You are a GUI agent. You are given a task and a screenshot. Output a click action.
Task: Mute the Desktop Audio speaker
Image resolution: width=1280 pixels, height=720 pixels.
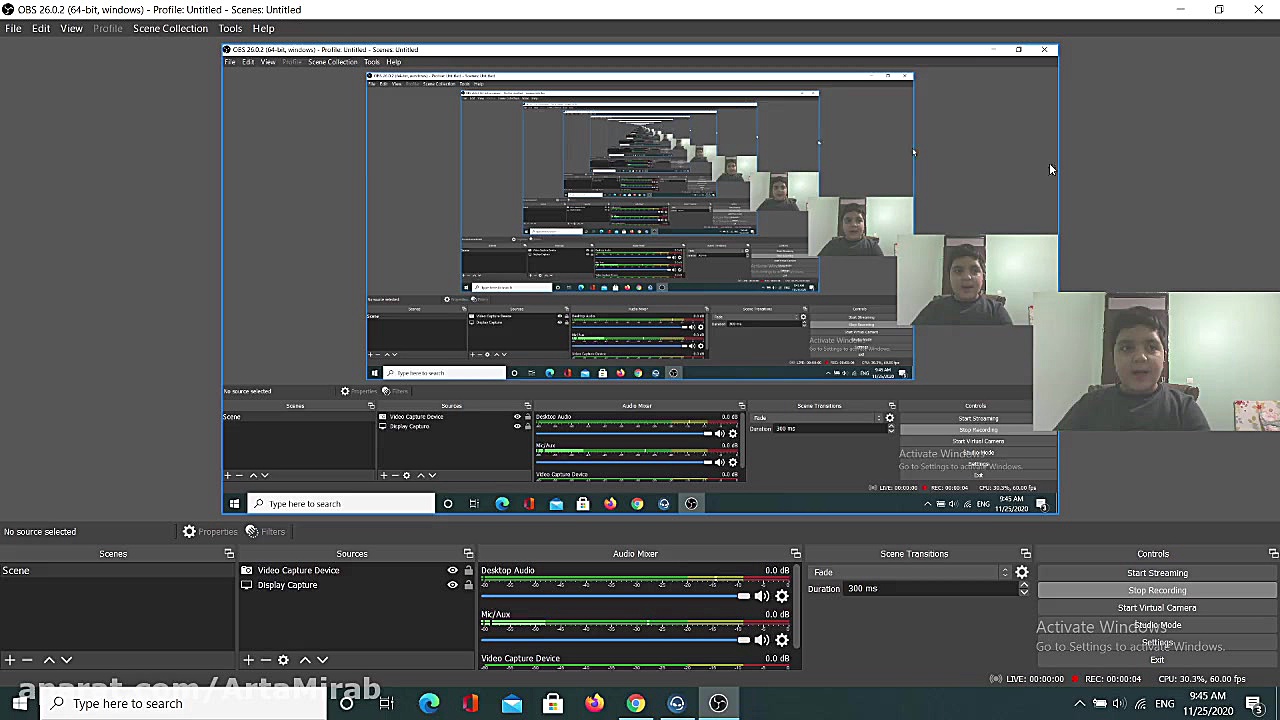coord(761,596)
